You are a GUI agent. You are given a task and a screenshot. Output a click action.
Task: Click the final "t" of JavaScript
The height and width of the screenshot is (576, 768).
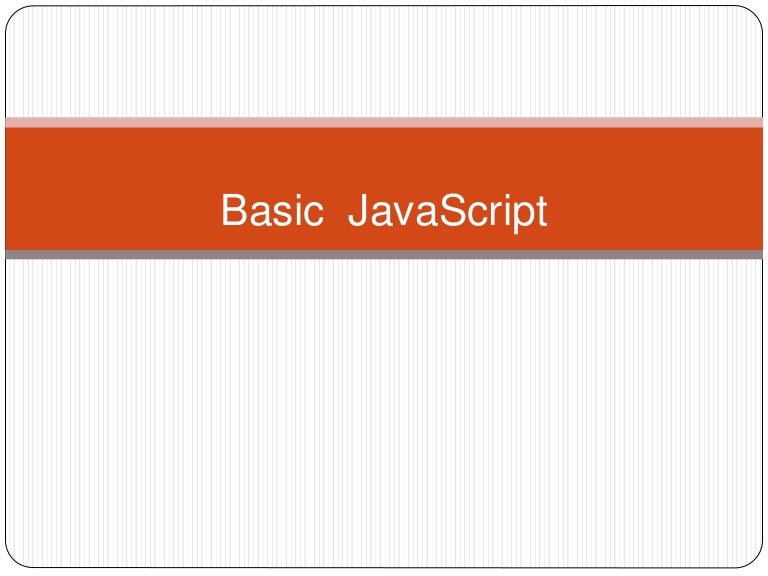click(x=540, y=211)
